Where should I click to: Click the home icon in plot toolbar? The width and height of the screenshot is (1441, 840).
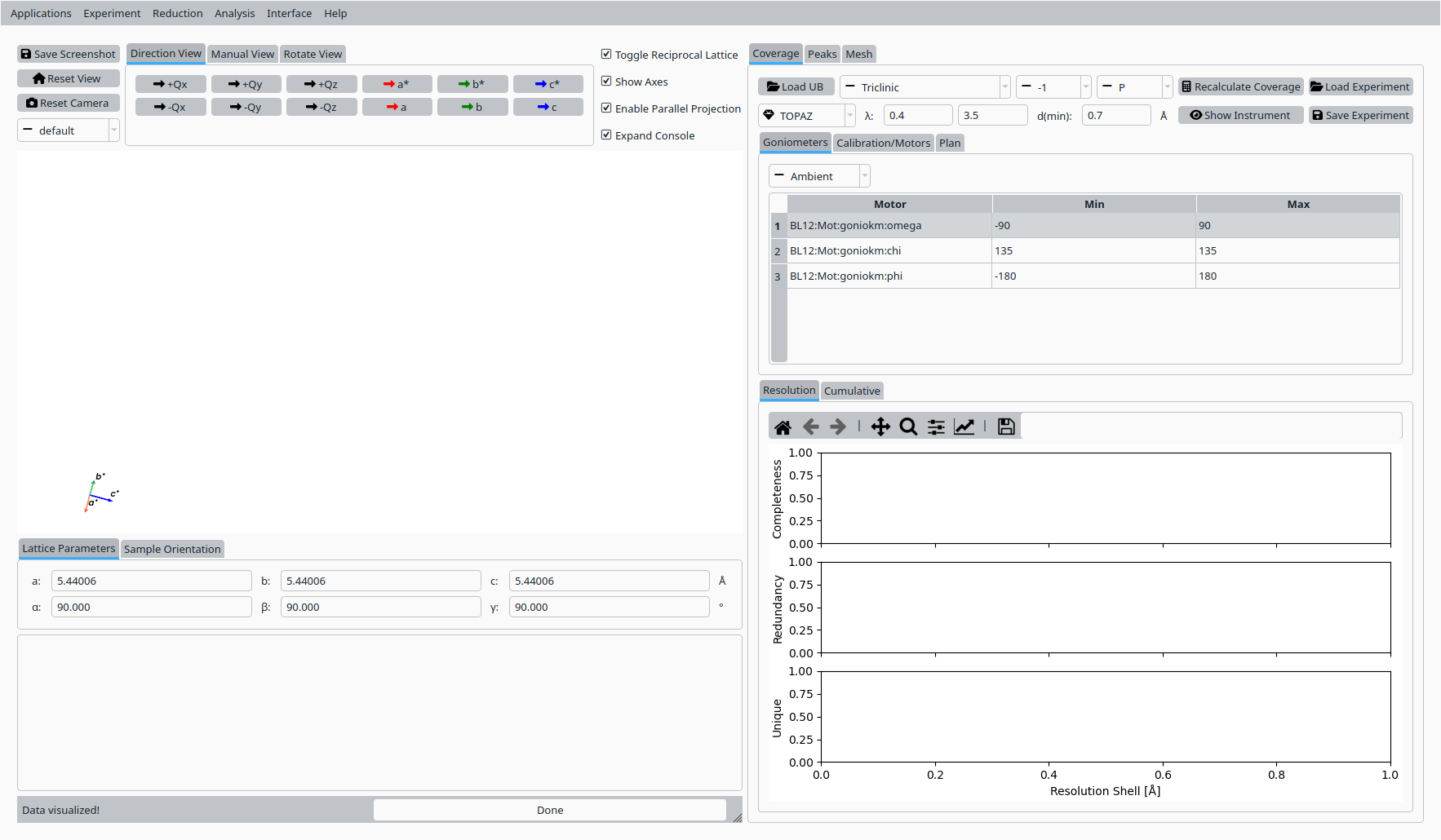783,427
